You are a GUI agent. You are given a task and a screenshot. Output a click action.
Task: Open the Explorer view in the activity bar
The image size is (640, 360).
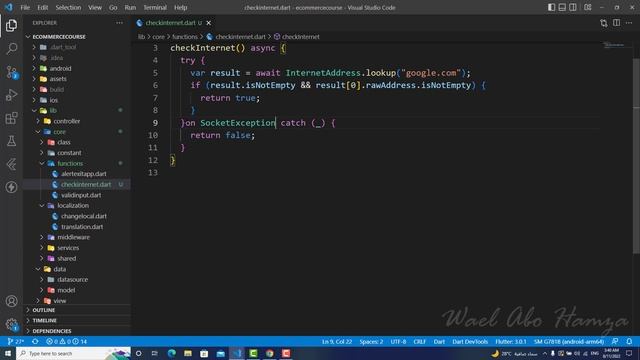point(11,25)
